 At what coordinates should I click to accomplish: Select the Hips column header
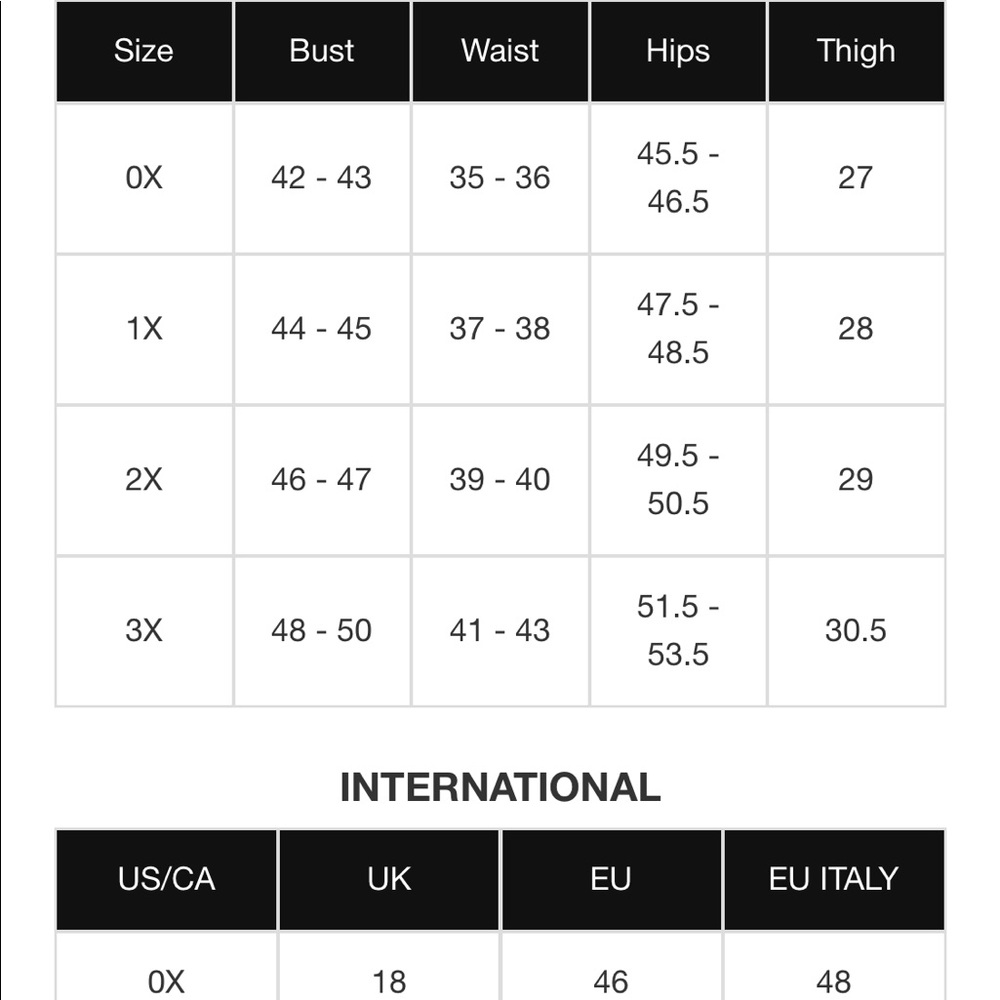[678, 51]
